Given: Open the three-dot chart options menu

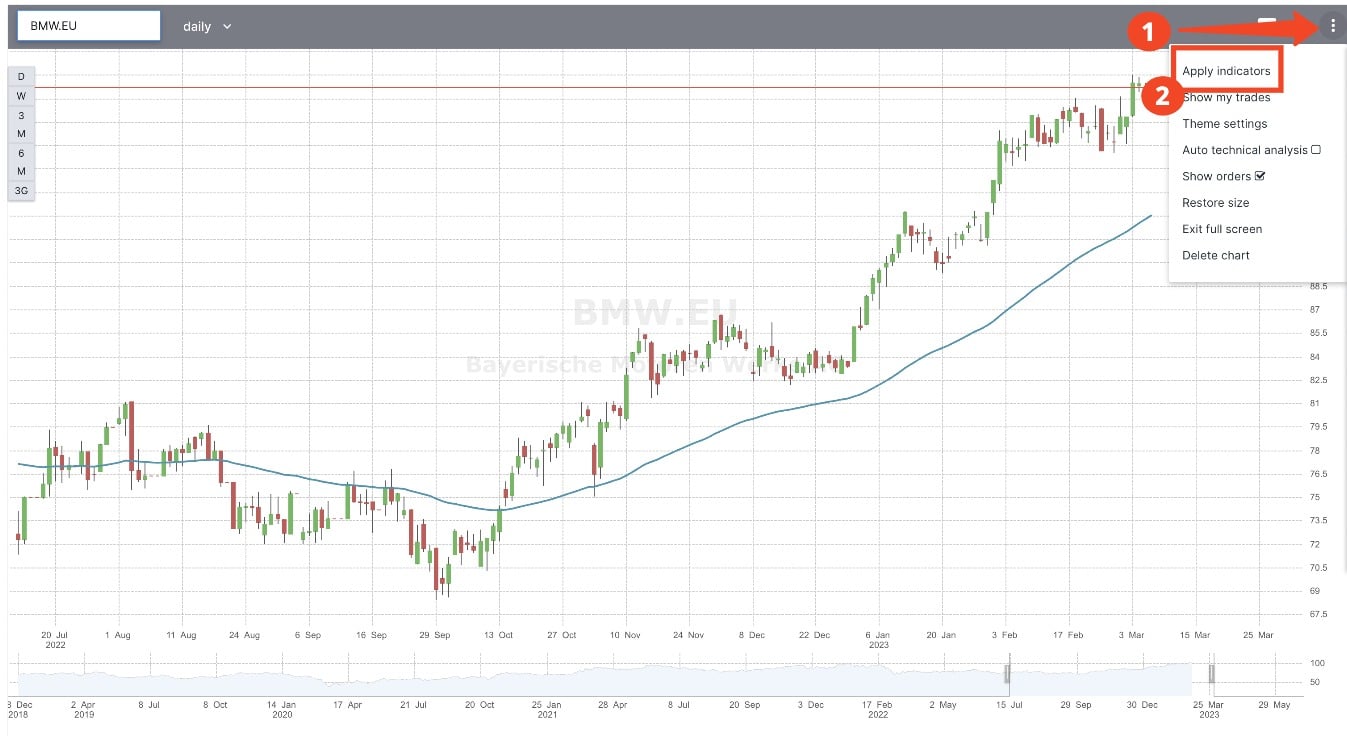Looking at the screenshot, I should [x=1332, y=27].
